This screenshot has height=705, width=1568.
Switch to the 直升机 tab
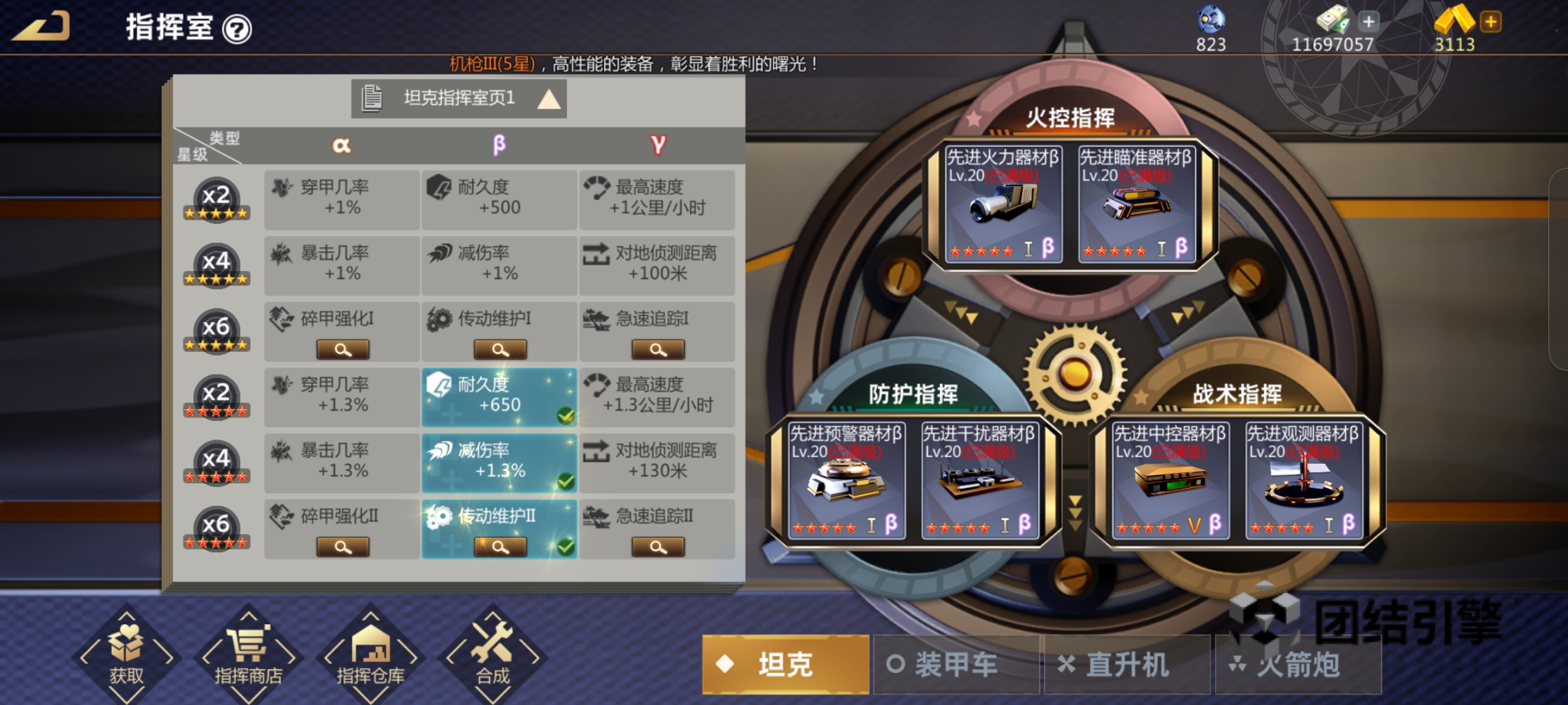1127,665
